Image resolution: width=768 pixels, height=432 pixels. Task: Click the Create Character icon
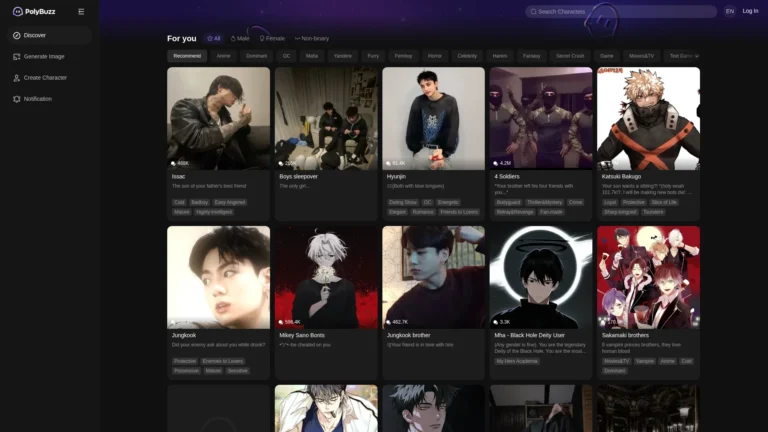(x=16, y=77)
